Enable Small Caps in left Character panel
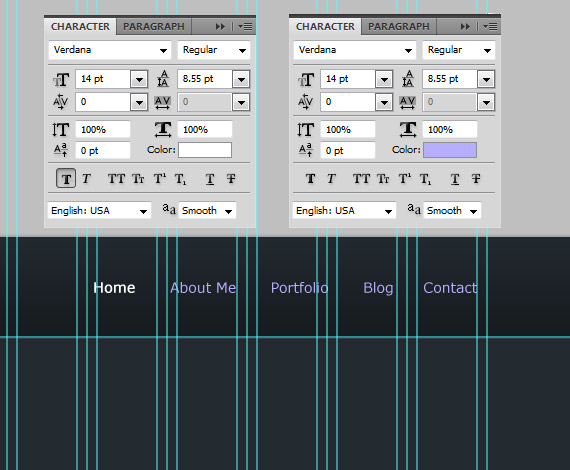Viewport: 570px width, 470px height. (138, 178)
